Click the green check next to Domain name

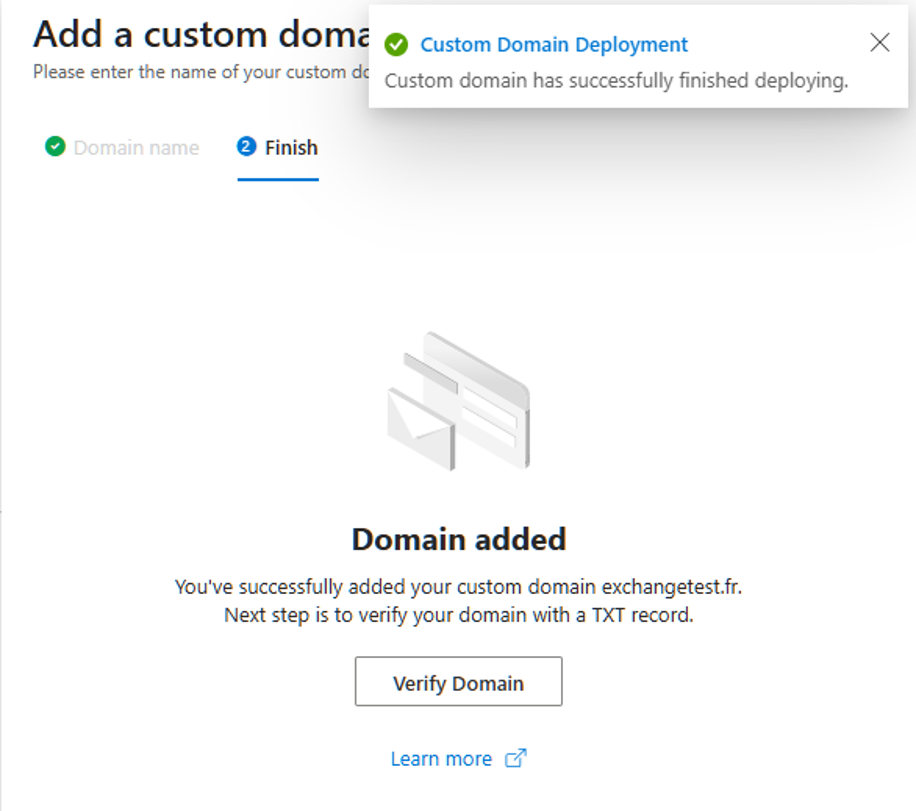coord(55,146)
